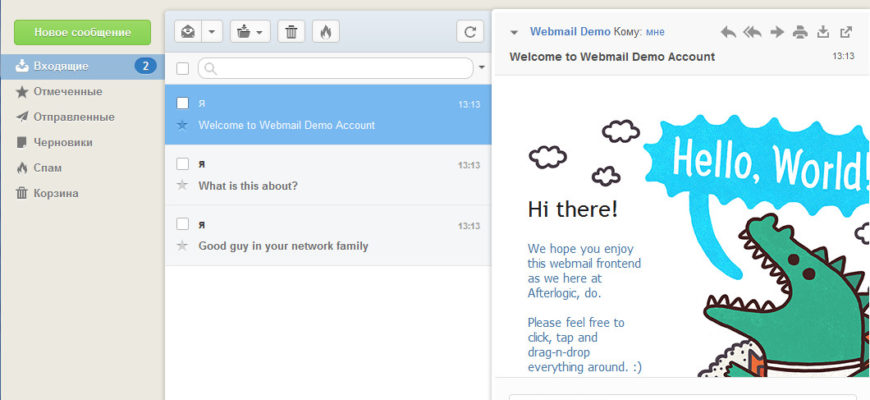870x400 pixels.
Task: Open message in new window icon
Action: point(846,32)
